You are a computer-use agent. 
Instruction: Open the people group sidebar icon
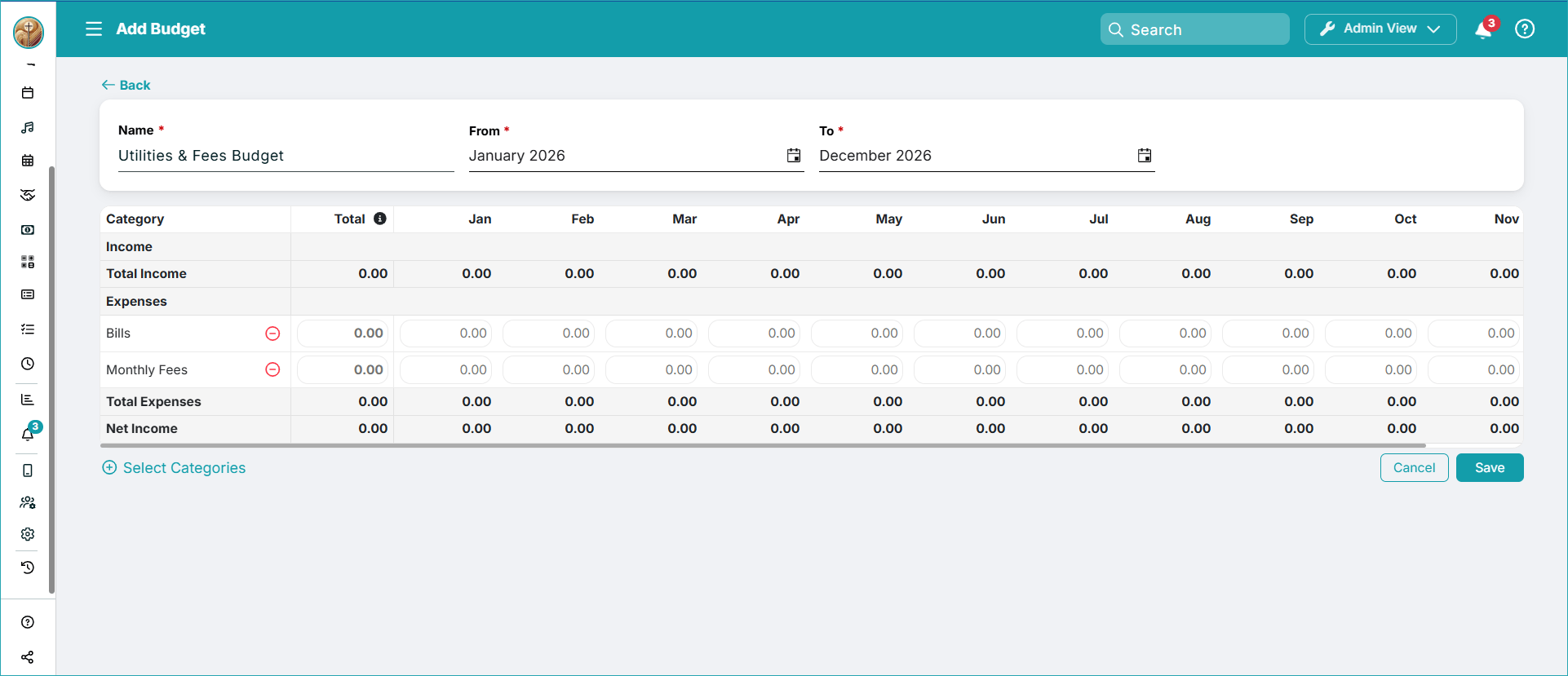click(28, 502)
